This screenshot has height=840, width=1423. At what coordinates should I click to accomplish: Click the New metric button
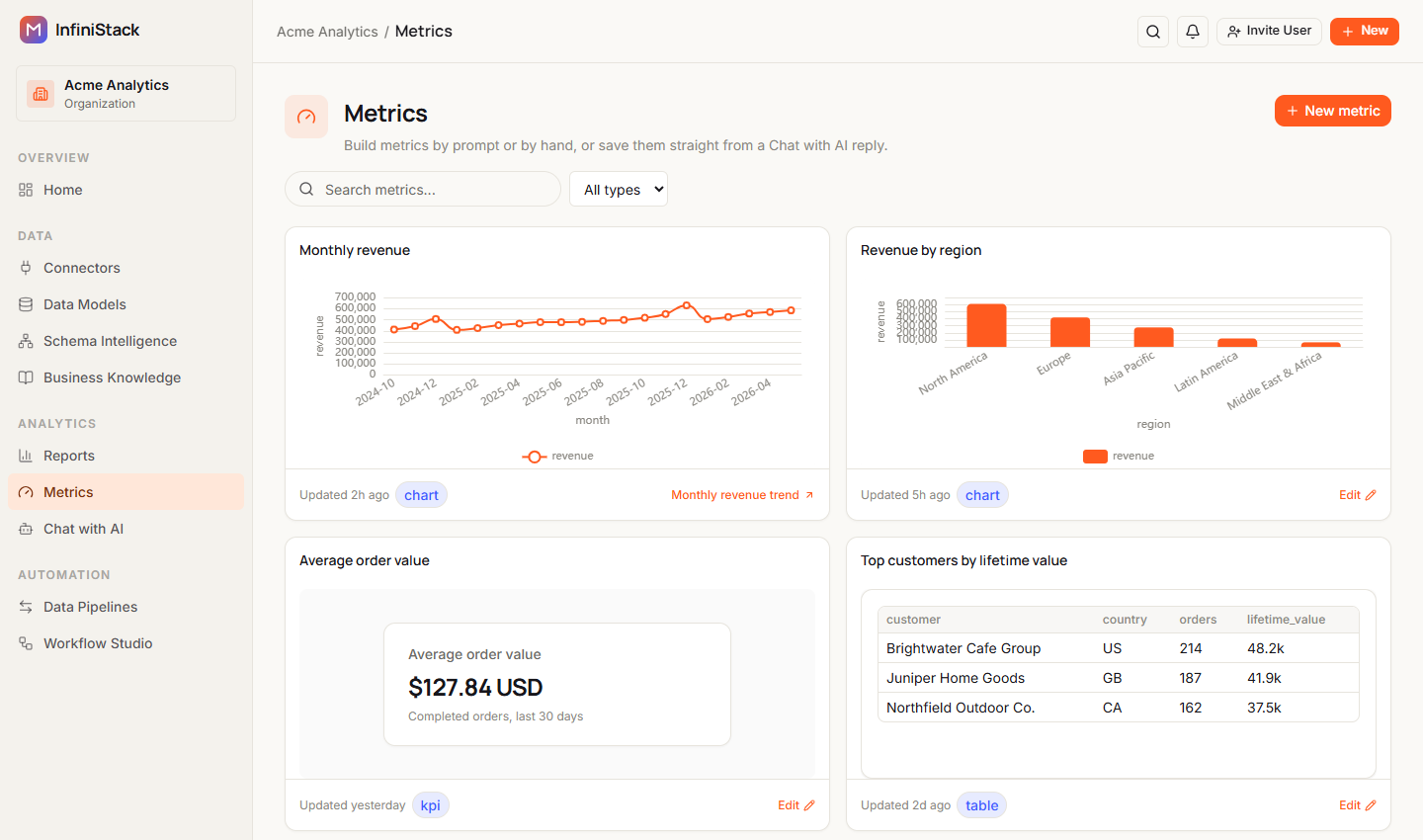coord(1333,111)
